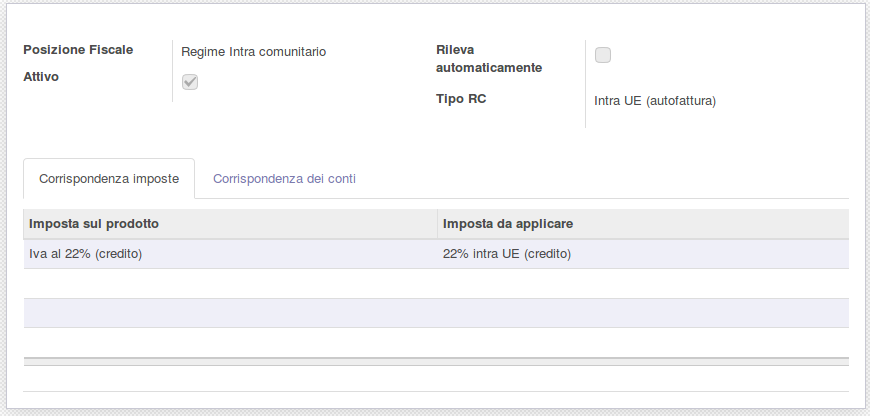This screenshot has width=870, height=416.
Task: Click the 22% intra UE (credito) cell
Action: click(506, 254)
